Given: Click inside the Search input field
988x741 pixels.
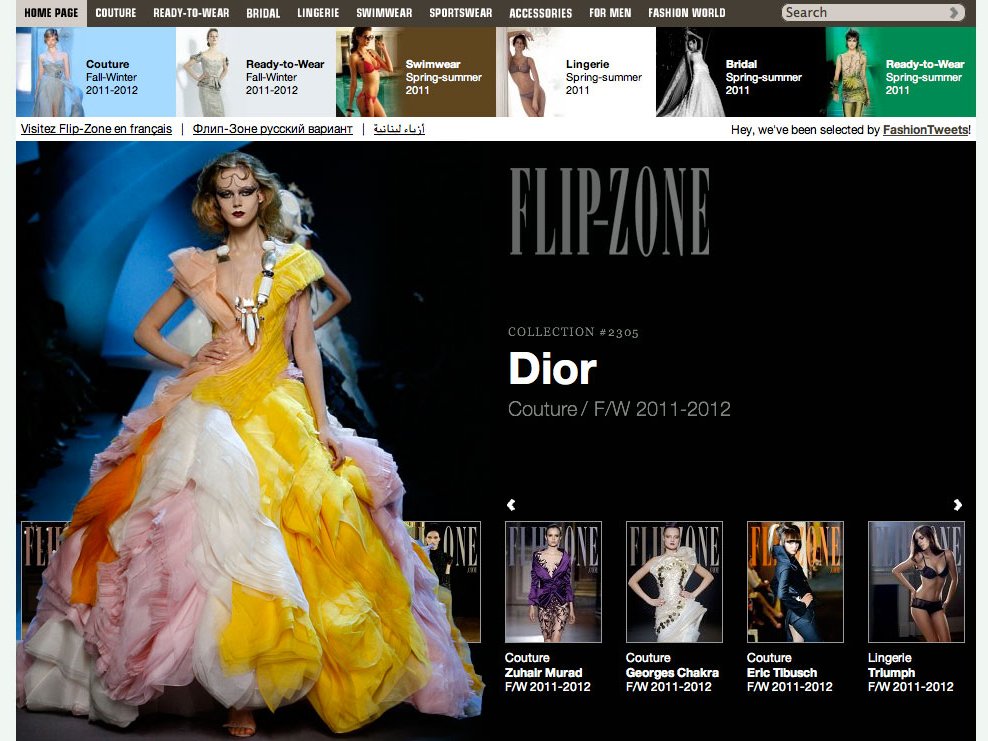Looking at the screenshot, I should (x=870, y=13).
